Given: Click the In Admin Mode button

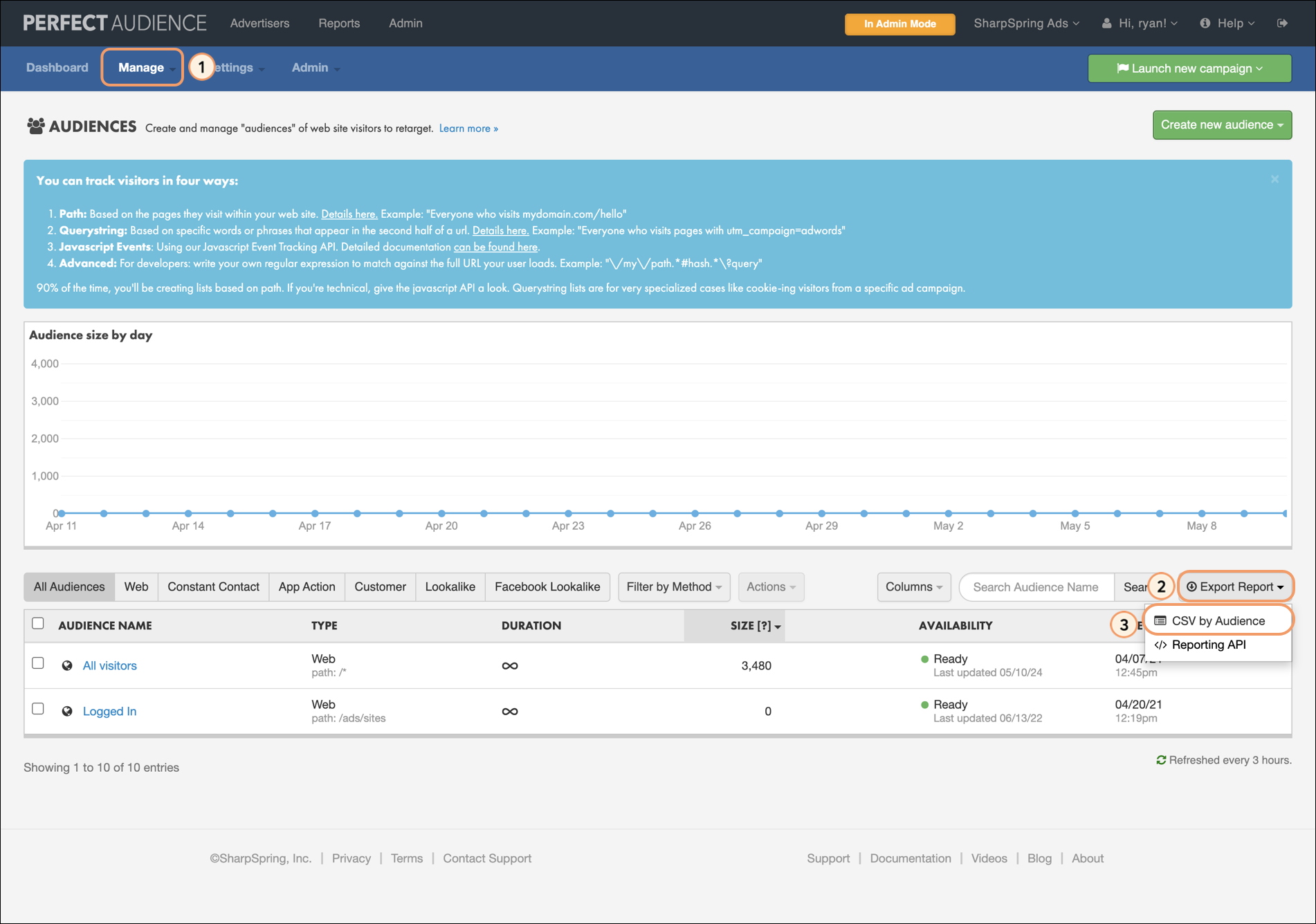Looking at the screenshot, I should tap(899, 24).
